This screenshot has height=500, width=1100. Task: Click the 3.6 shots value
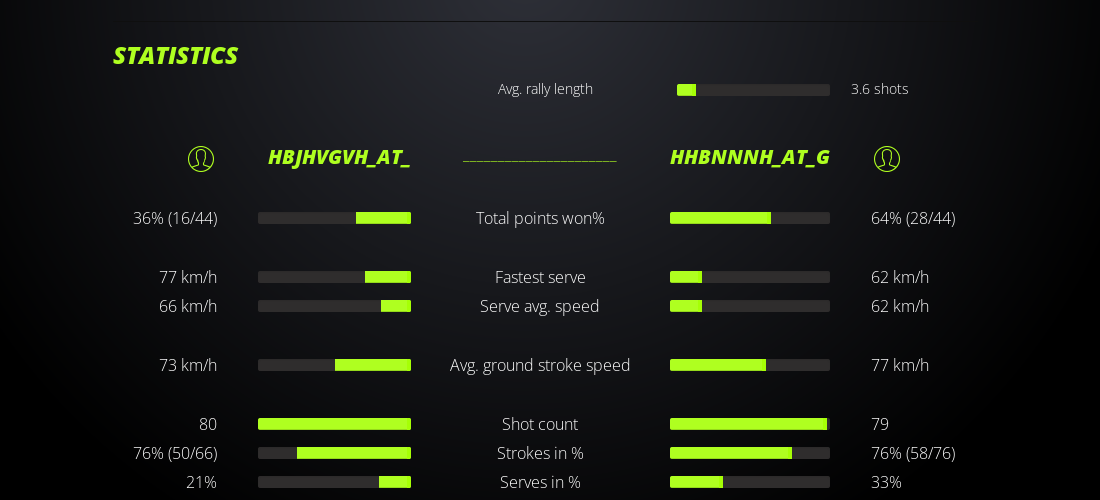(x=880, y=89)
